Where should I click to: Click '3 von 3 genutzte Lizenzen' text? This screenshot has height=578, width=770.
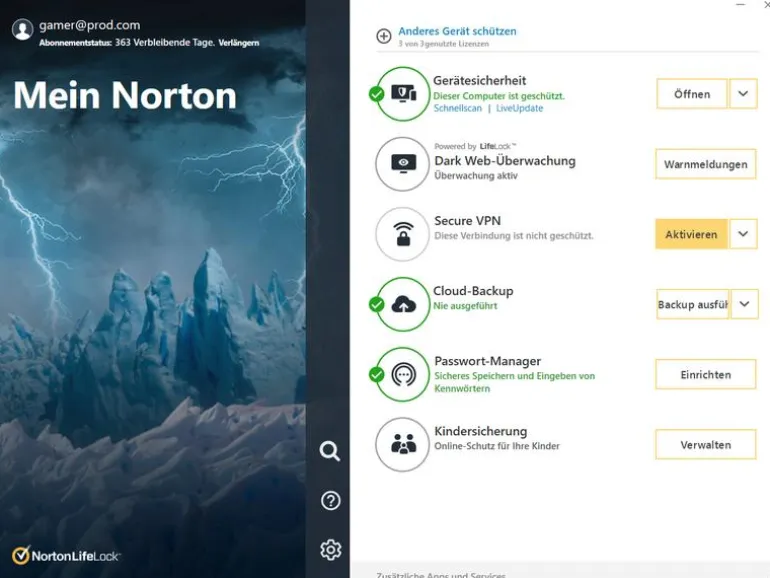pyautogui.click(x=443, y=44)
